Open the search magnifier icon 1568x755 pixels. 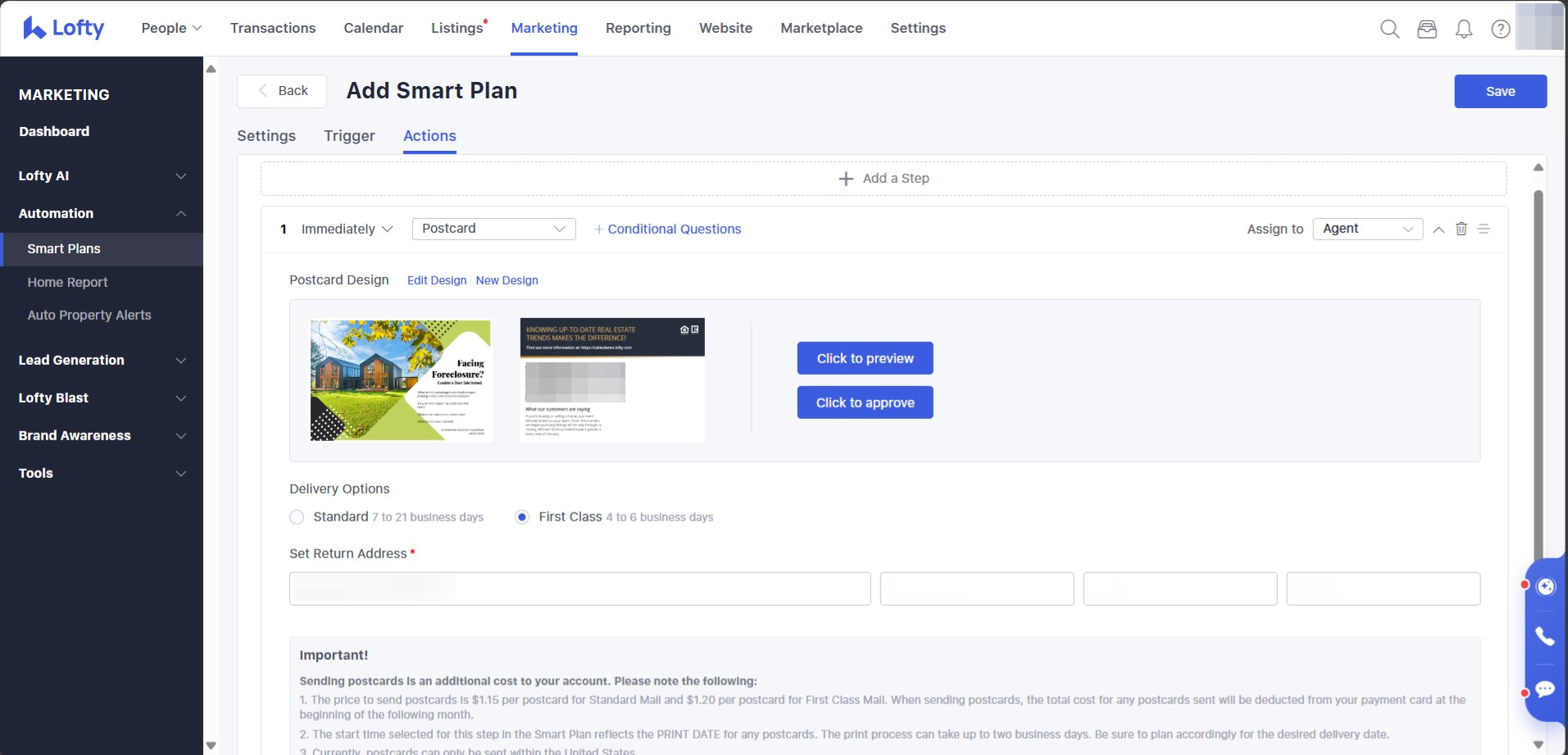[x=1389, y=29]
